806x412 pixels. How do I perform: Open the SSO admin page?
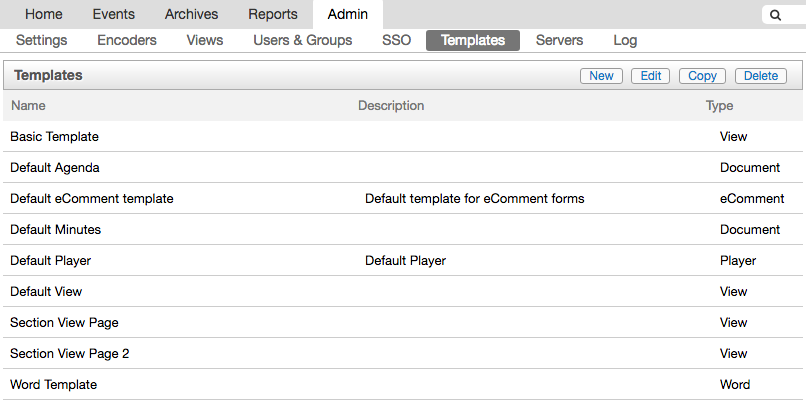(x=396, y=40)
